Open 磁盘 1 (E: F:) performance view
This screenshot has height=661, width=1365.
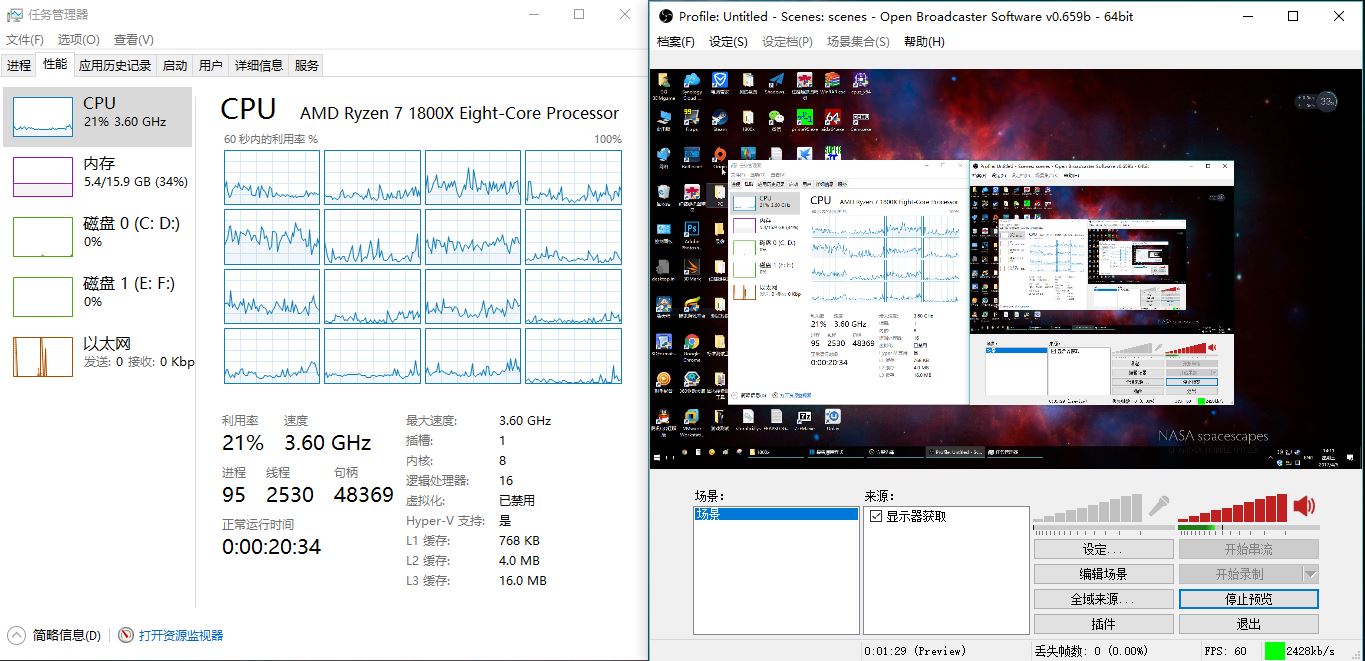point(43,297)
